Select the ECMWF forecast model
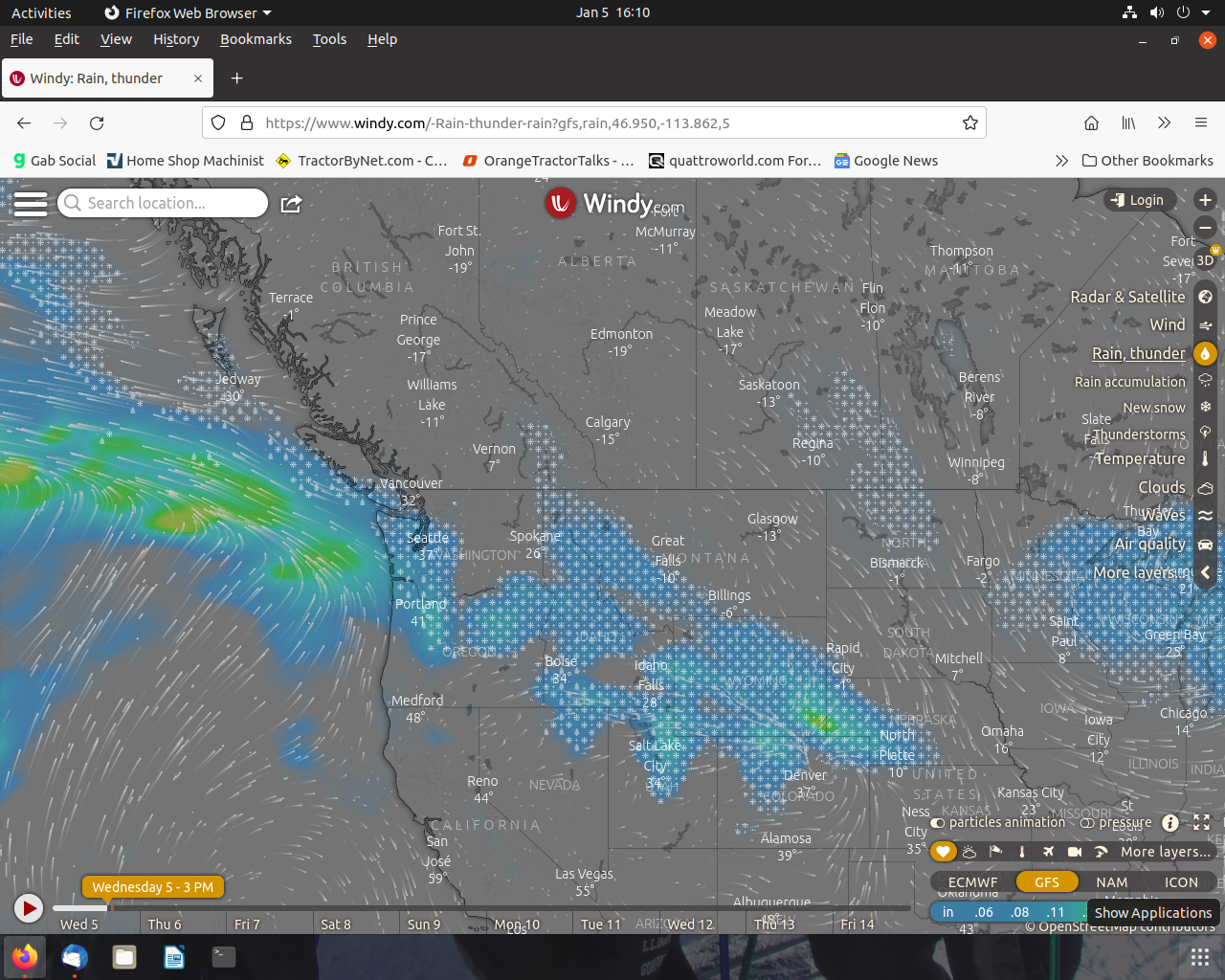Viewport: 1225px width, 980px height. pyautogui.click(x=972, y=882)
